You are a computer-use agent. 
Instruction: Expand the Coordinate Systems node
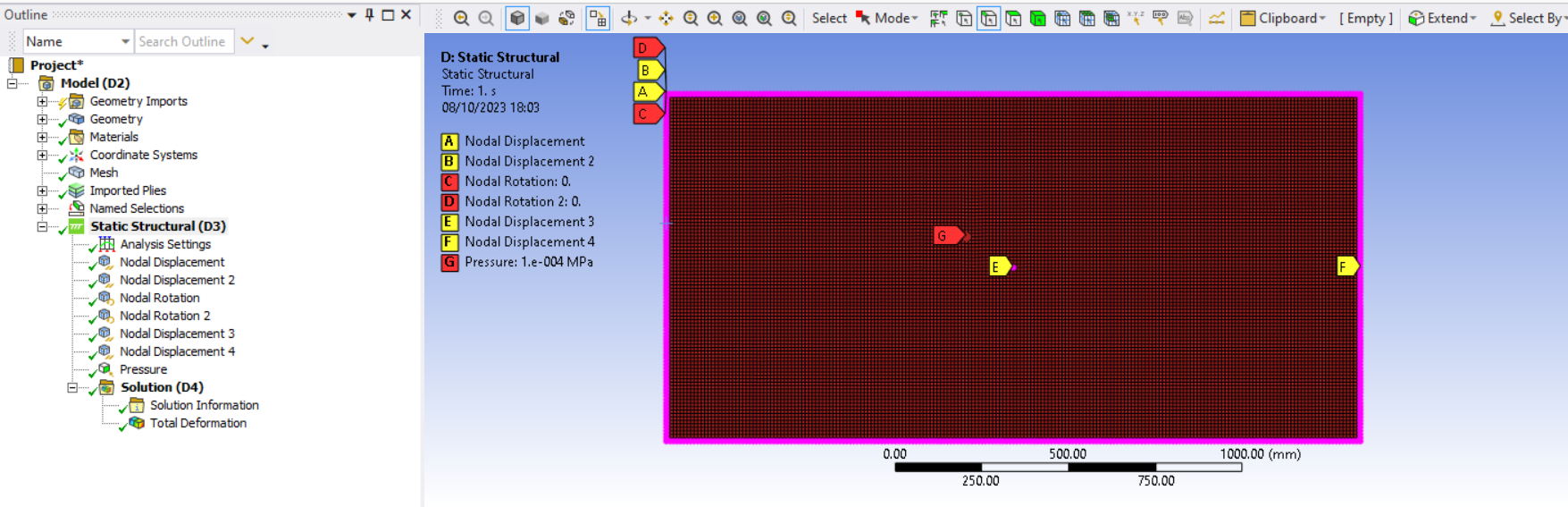[42, 155]
